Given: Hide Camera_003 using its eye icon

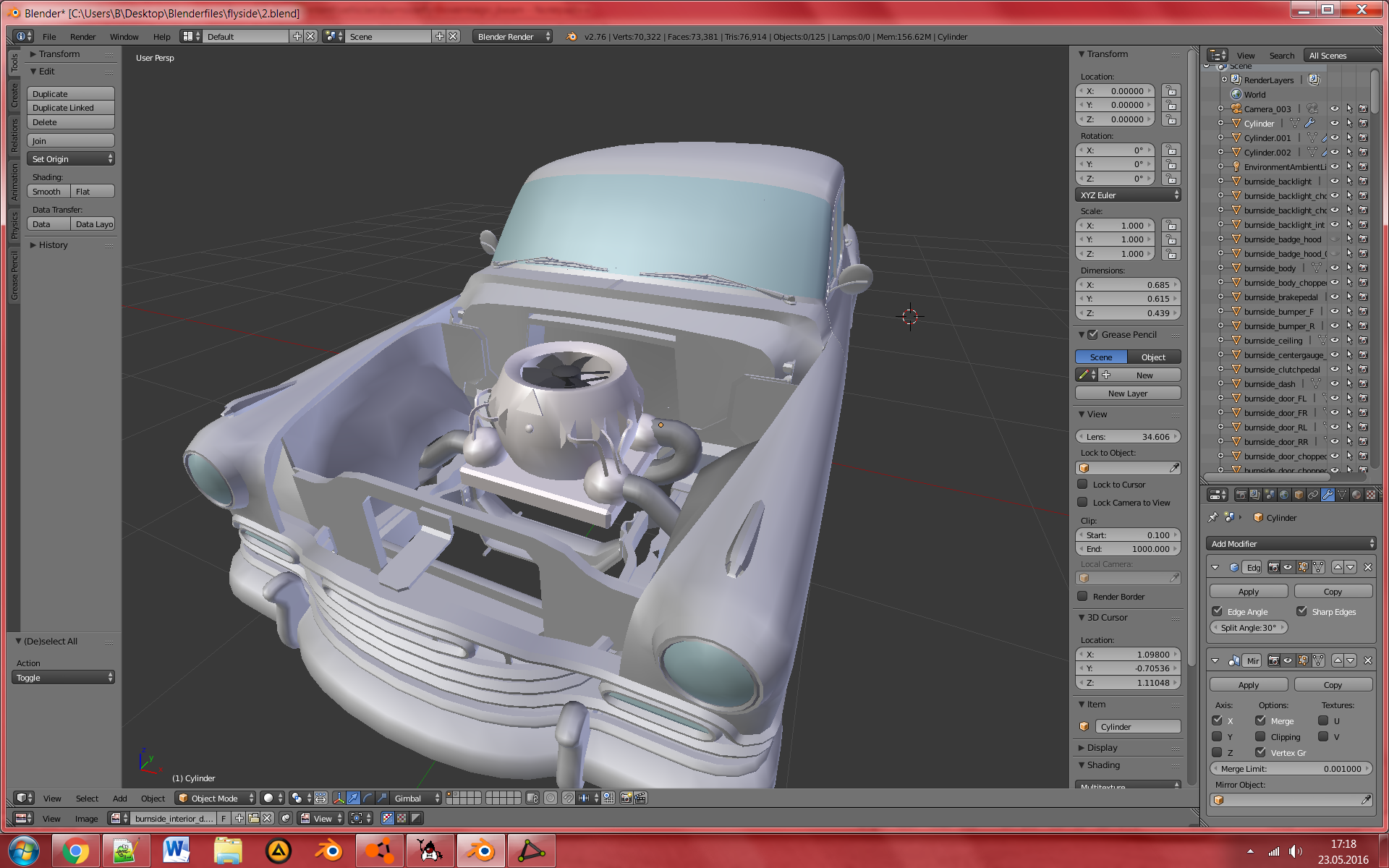Looking at the screenshot, I should pos(1335,109).
